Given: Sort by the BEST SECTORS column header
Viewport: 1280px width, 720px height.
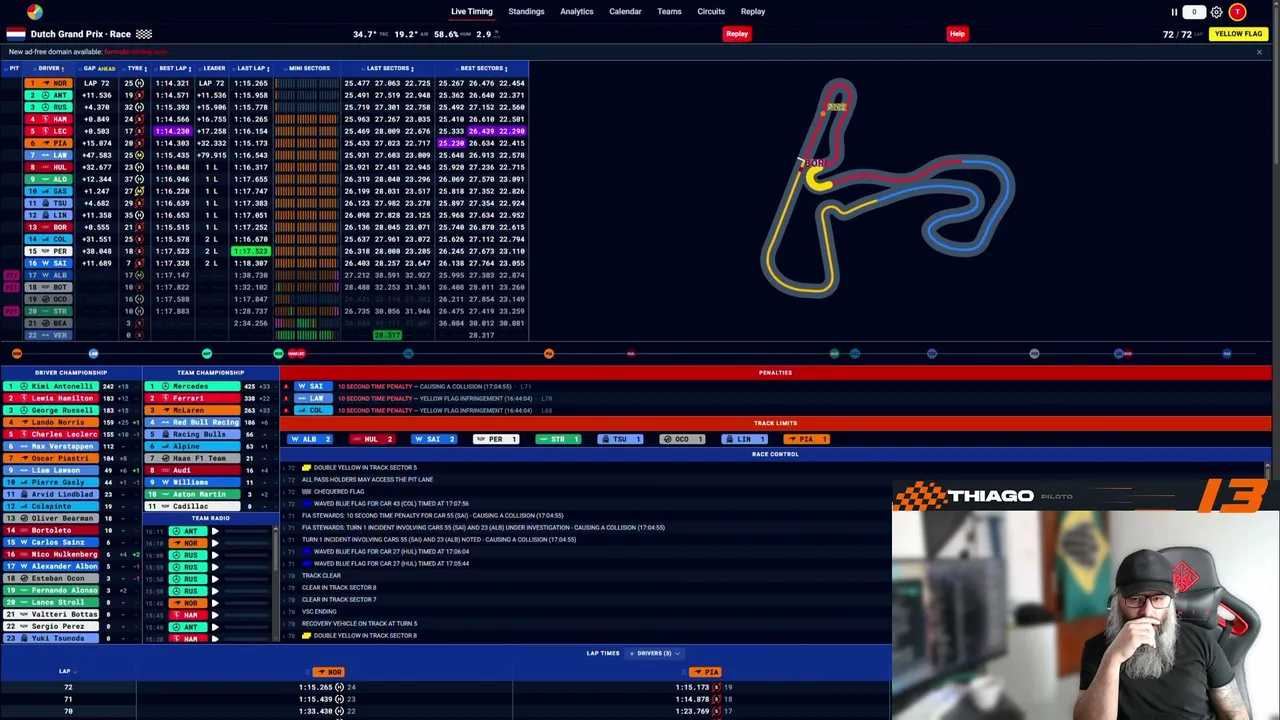Looking at the screenshot, I should tap(483, 68).
